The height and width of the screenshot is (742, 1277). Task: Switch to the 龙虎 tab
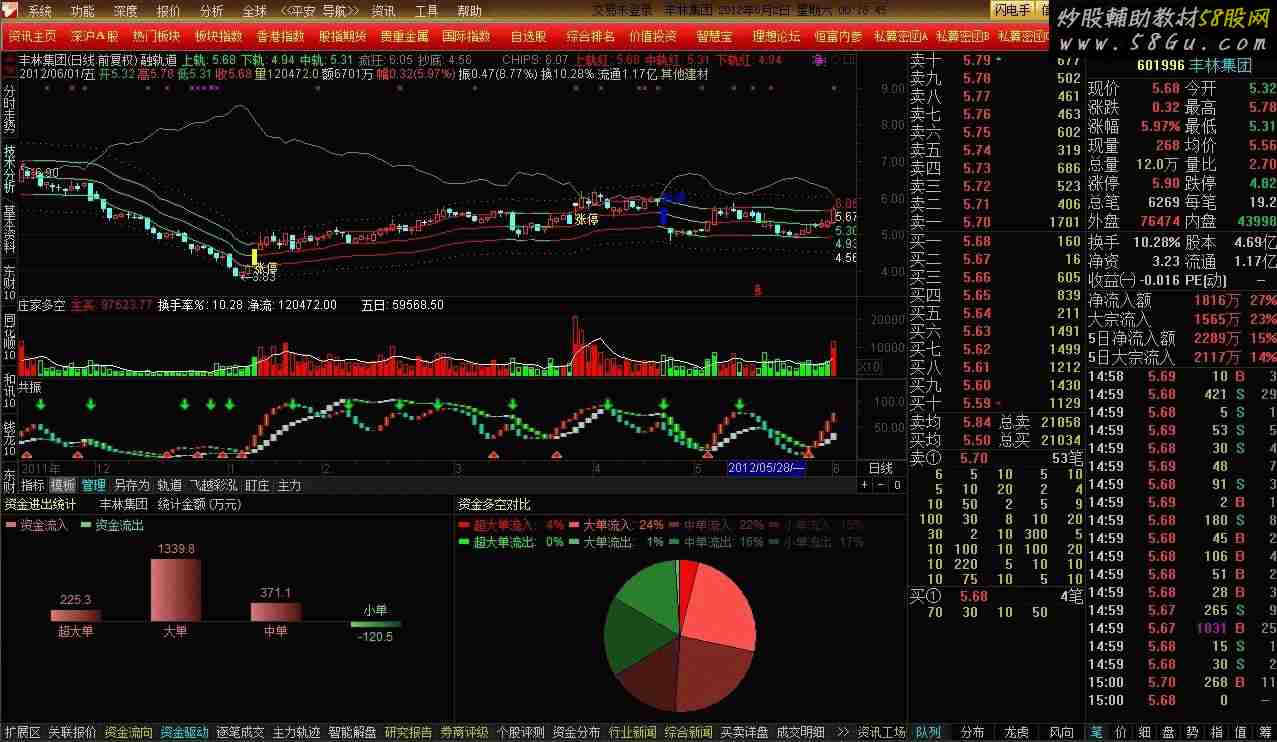coord(1016,732)
